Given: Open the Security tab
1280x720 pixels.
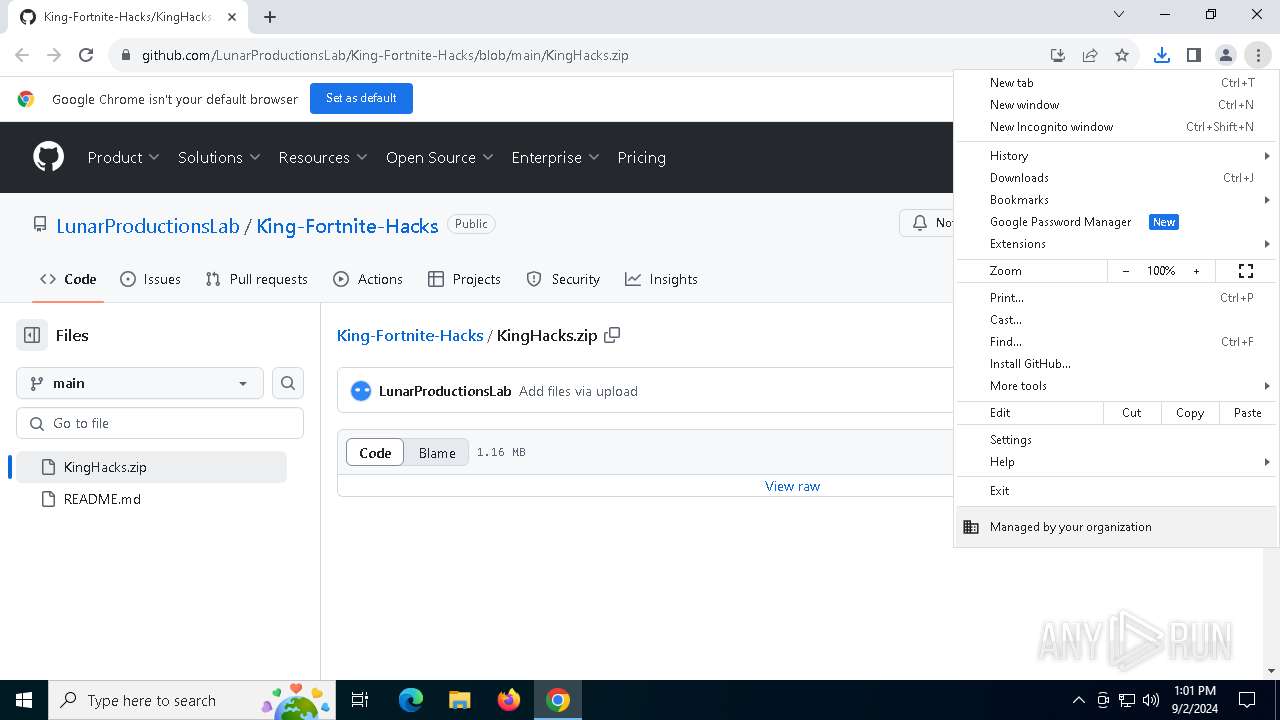Looking at the screenshot, I should pyautogui.click(x=563, y=279).
